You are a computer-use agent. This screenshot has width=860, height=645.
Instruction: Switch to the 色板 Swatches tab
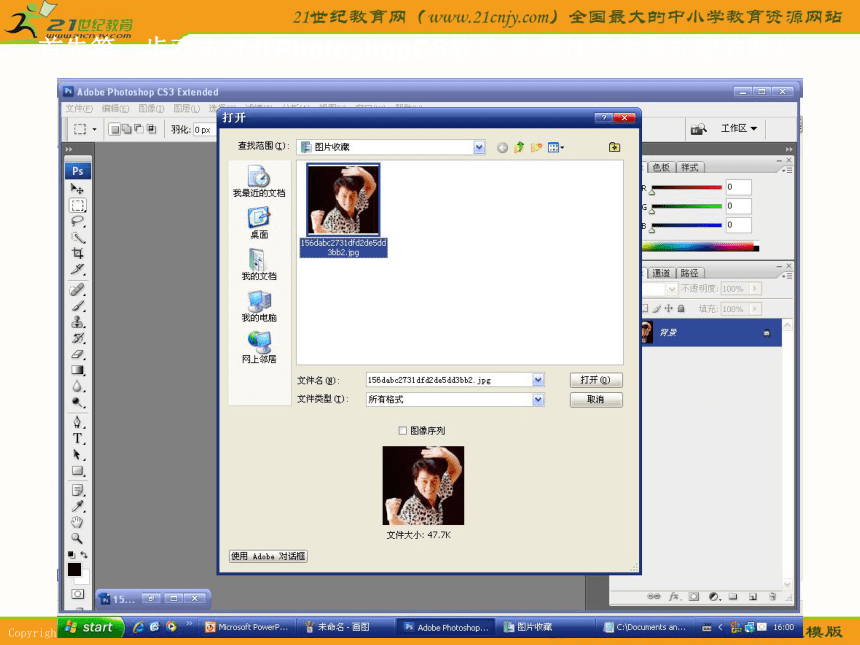tap(661, 167)
